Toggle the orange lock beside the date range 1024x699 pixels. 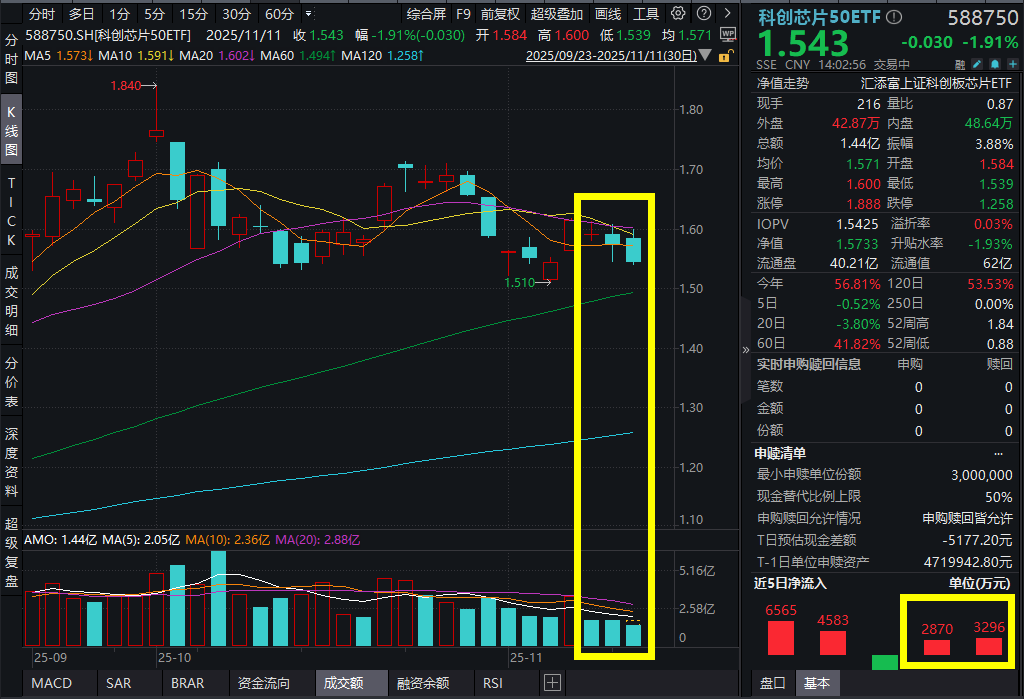click(724, 57)
